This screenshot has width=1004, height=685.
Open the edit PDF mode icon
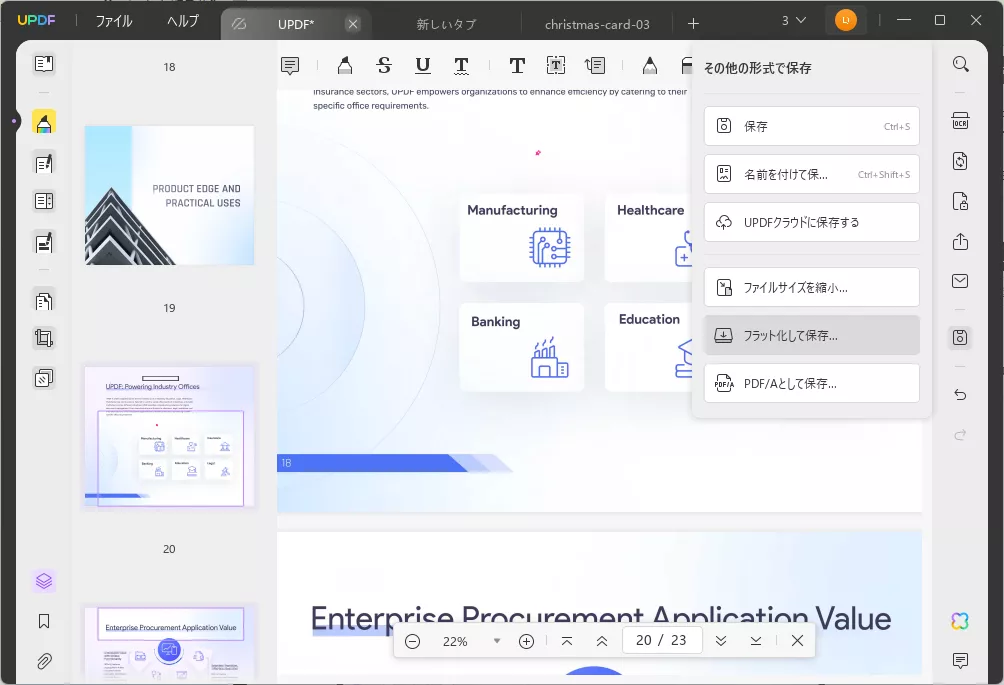(44, 164)
